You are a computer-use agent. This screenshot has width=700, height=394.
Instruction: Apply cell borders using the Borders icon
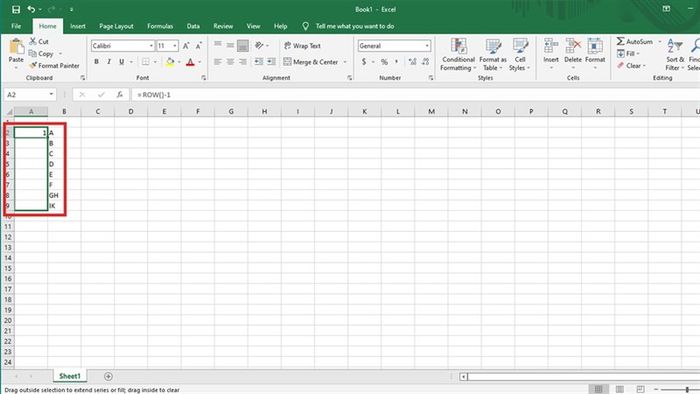point(146,62)
